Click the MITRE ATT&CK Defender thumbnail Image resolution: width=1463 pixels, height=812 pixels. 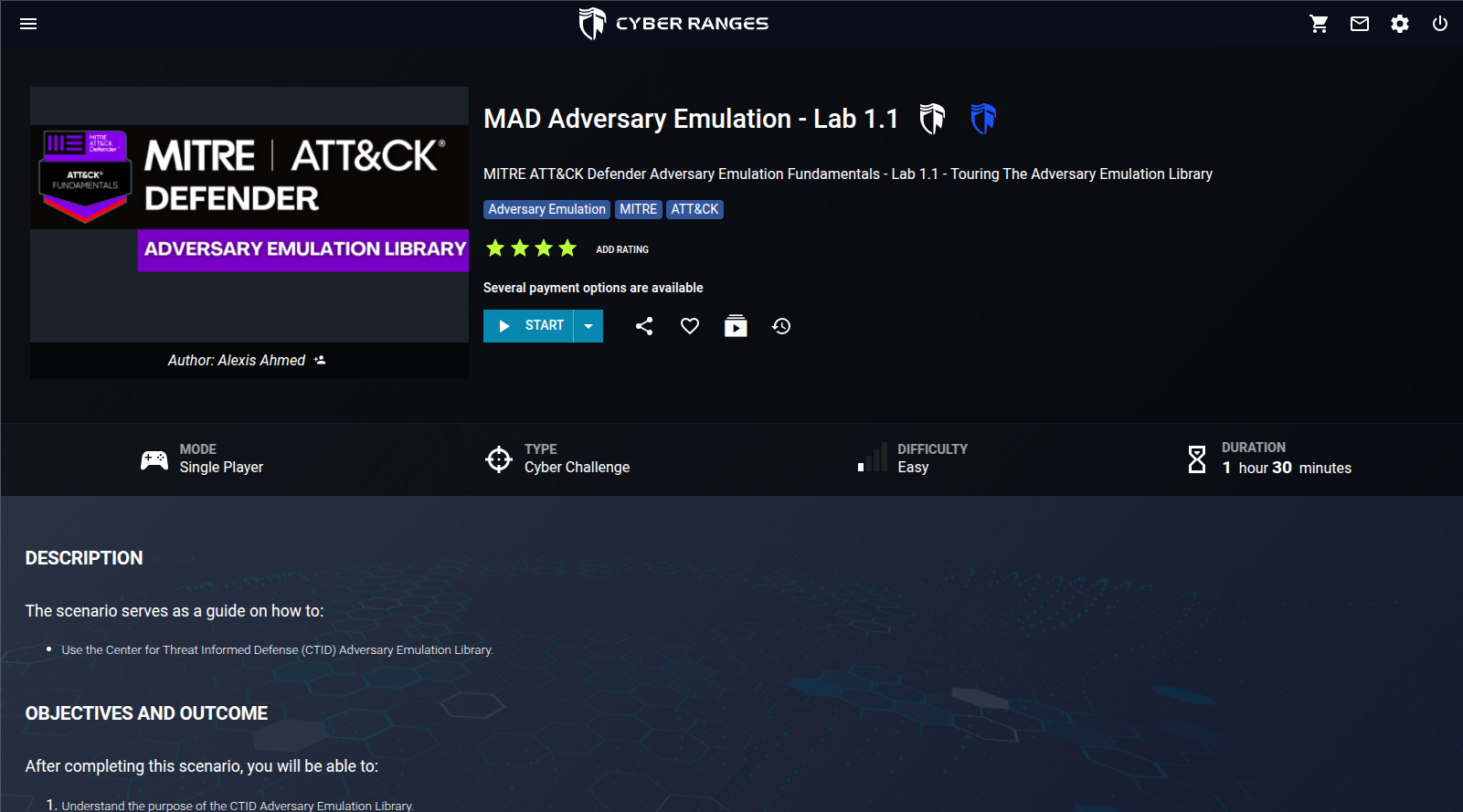(249, 215)
